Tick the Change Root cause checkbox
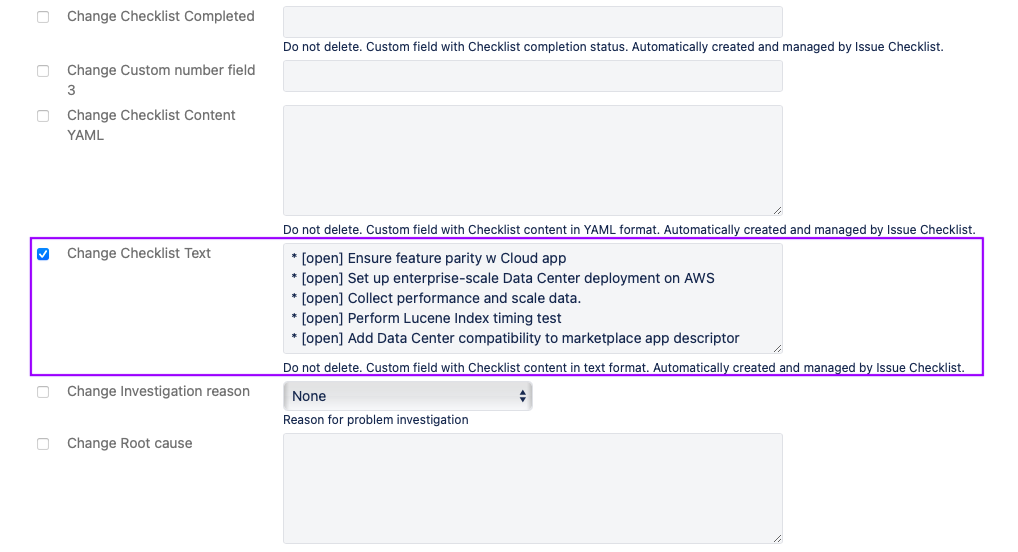 (x=43, y=444)
